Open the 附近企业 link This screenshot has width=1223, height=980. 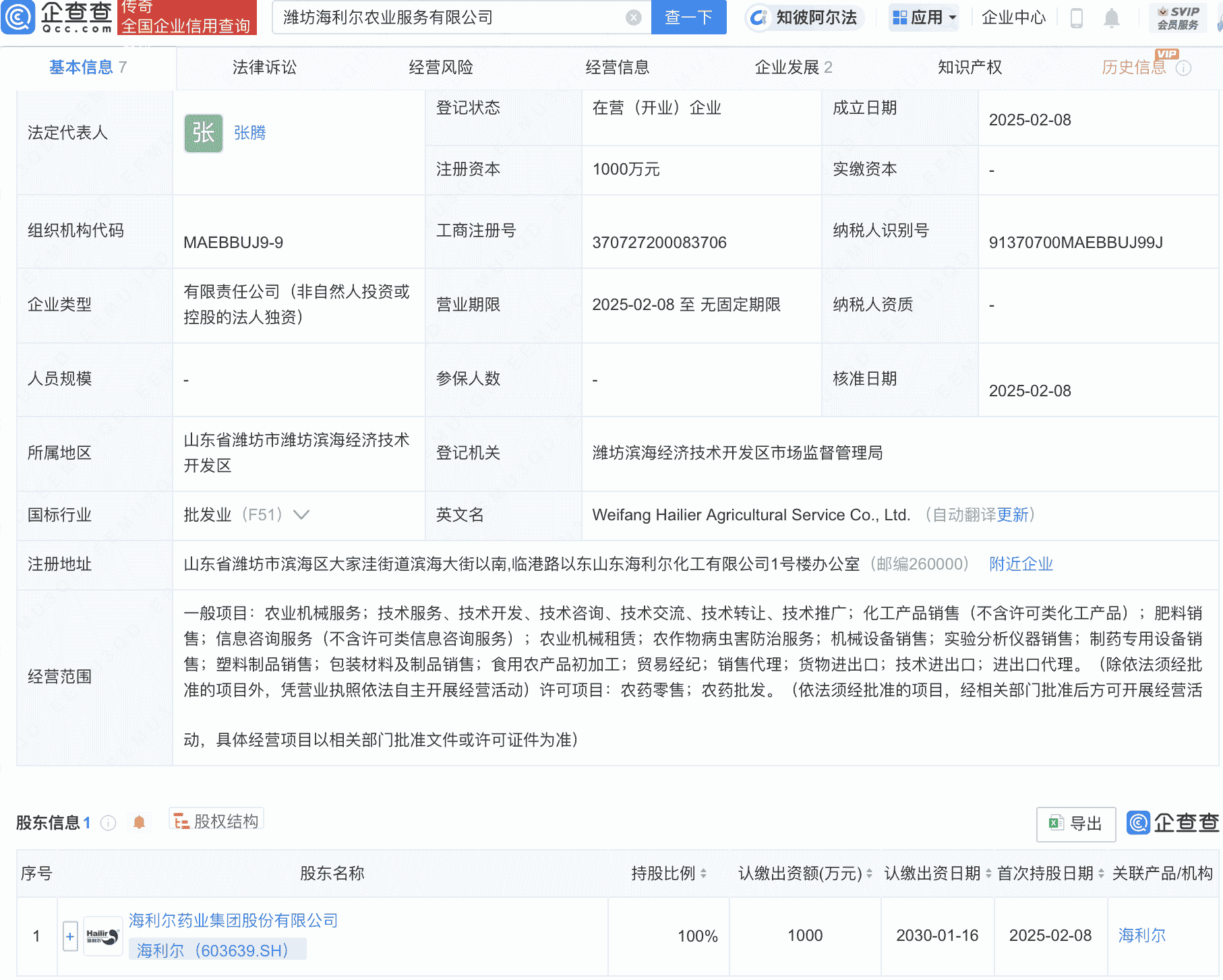(x=1020, y=564)
